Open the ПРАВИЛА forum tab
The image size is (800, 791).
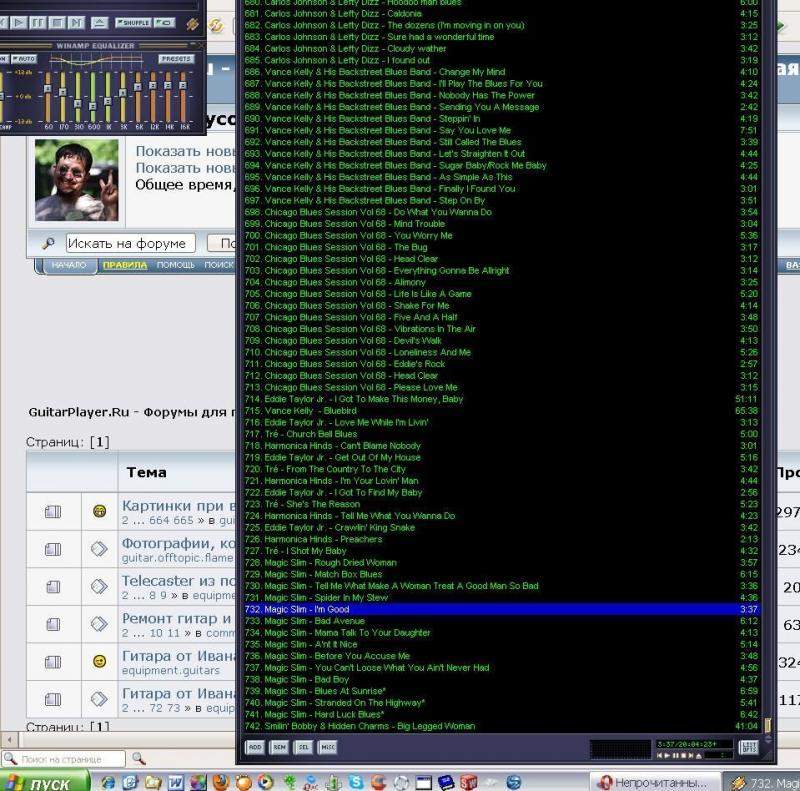pyautogui.click(x=125, y=265)
